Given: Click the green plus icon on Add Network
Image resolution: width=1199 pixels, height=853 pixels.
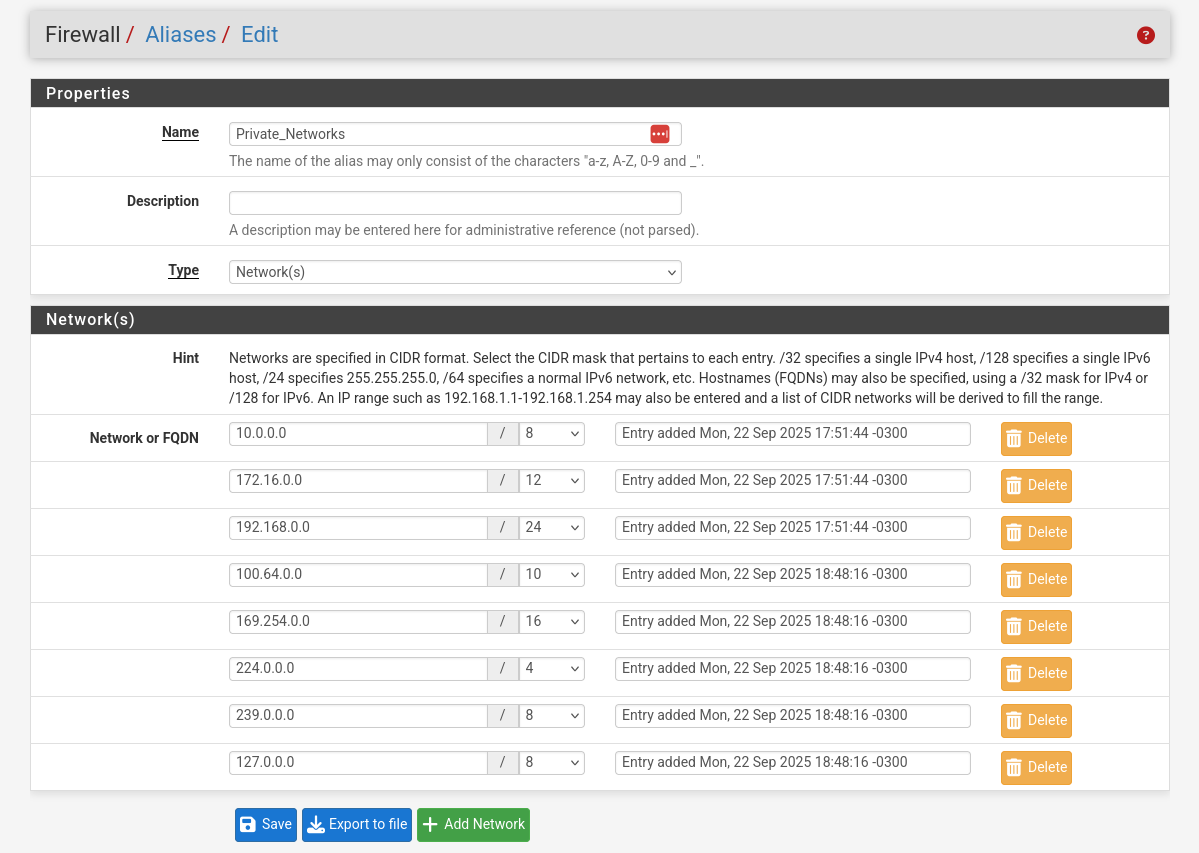Looking at the screenshot, I should click(430, 824).
